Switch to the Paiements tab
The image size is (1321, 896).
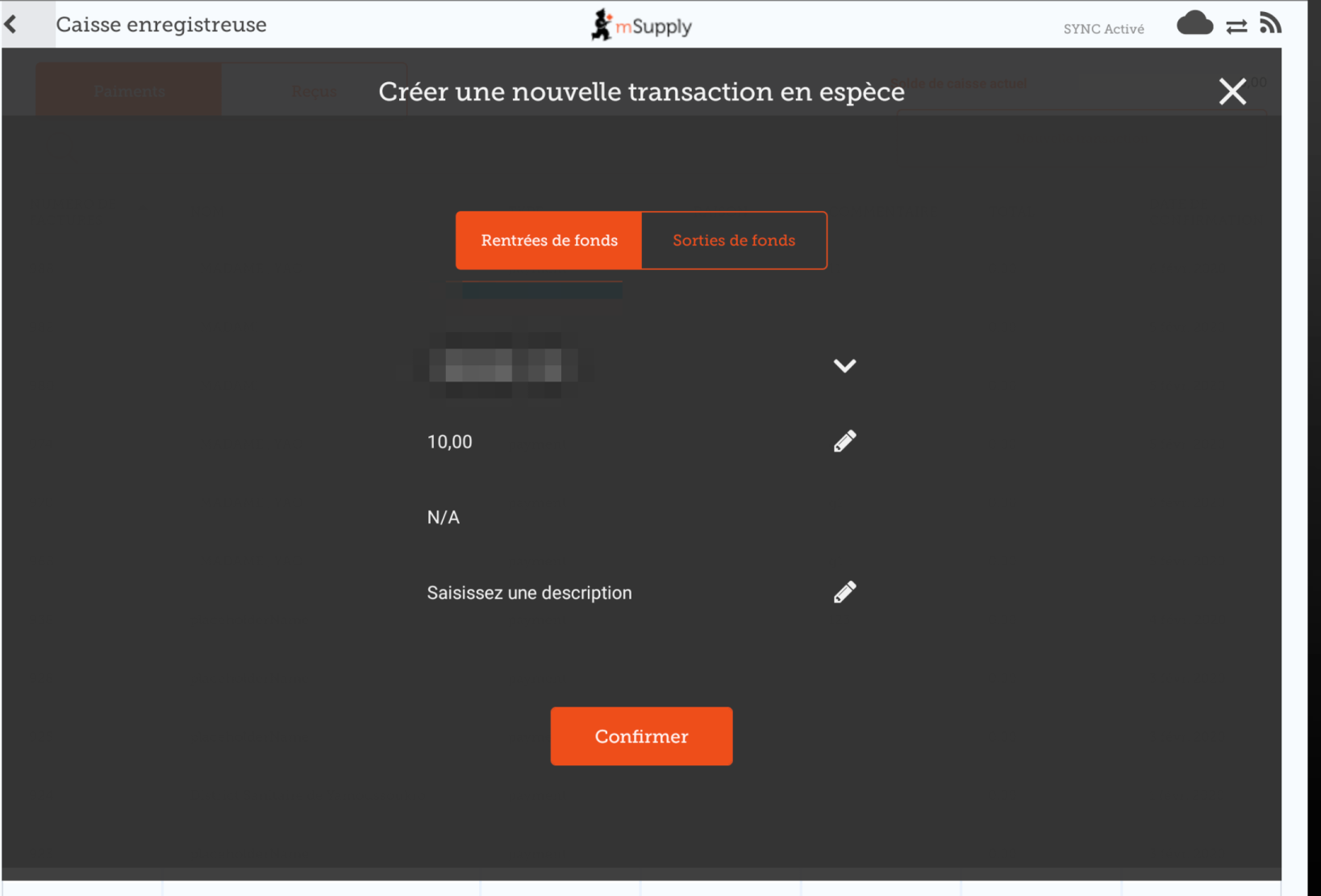coord(129,91)
